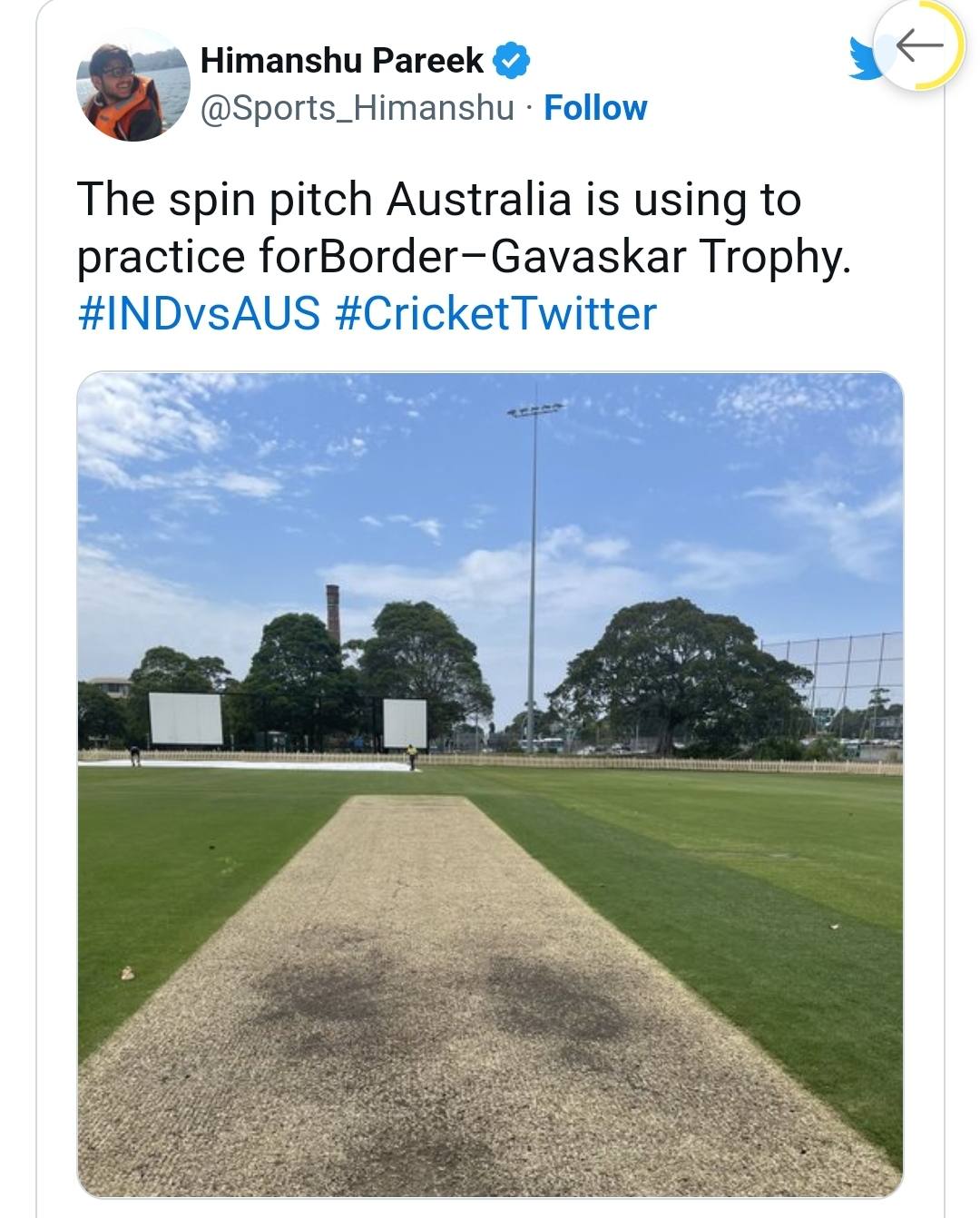Screen dimensions: 980x1218
Task: Click the blue verified badge
Action: click(511, 60)
